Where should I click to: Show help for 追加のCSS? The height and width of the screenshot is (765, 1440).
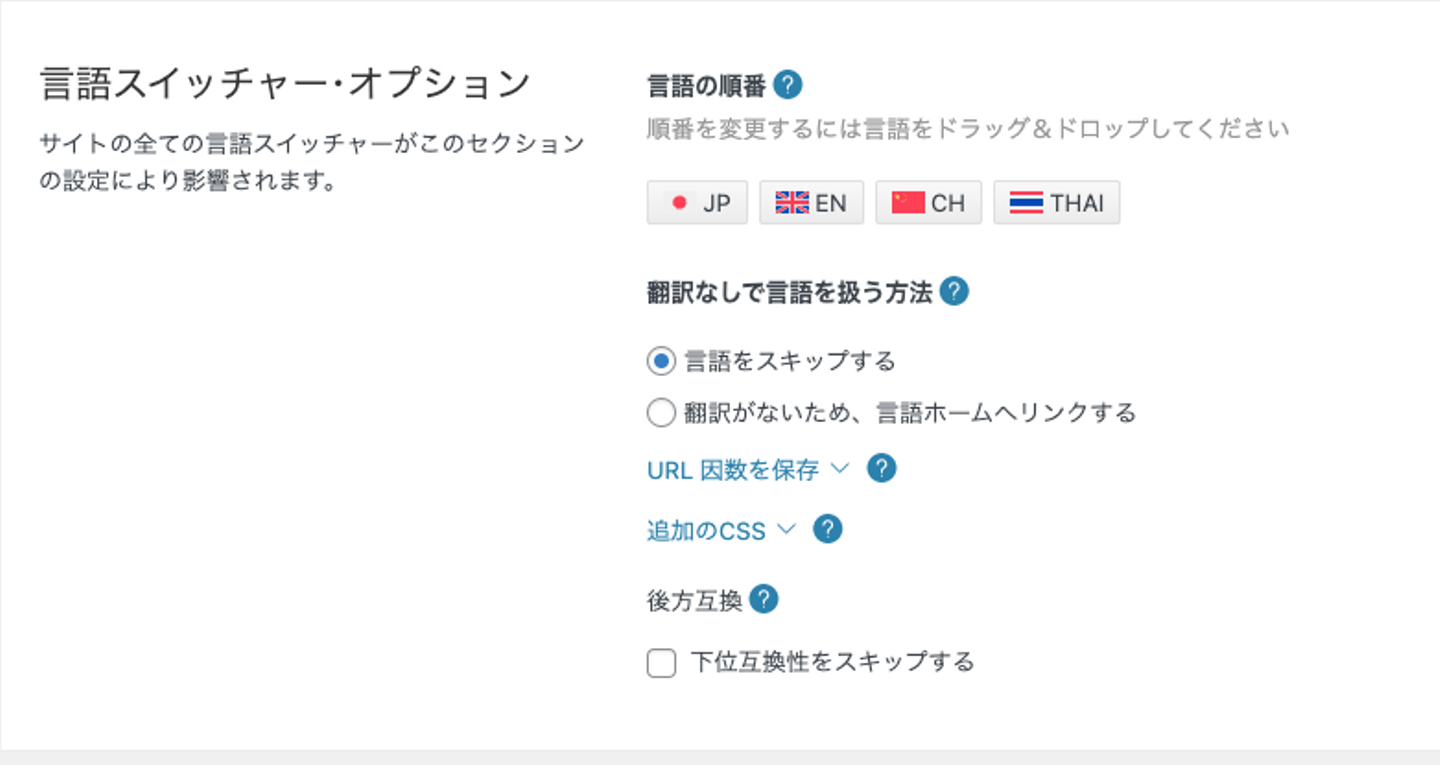coord(828,529)
